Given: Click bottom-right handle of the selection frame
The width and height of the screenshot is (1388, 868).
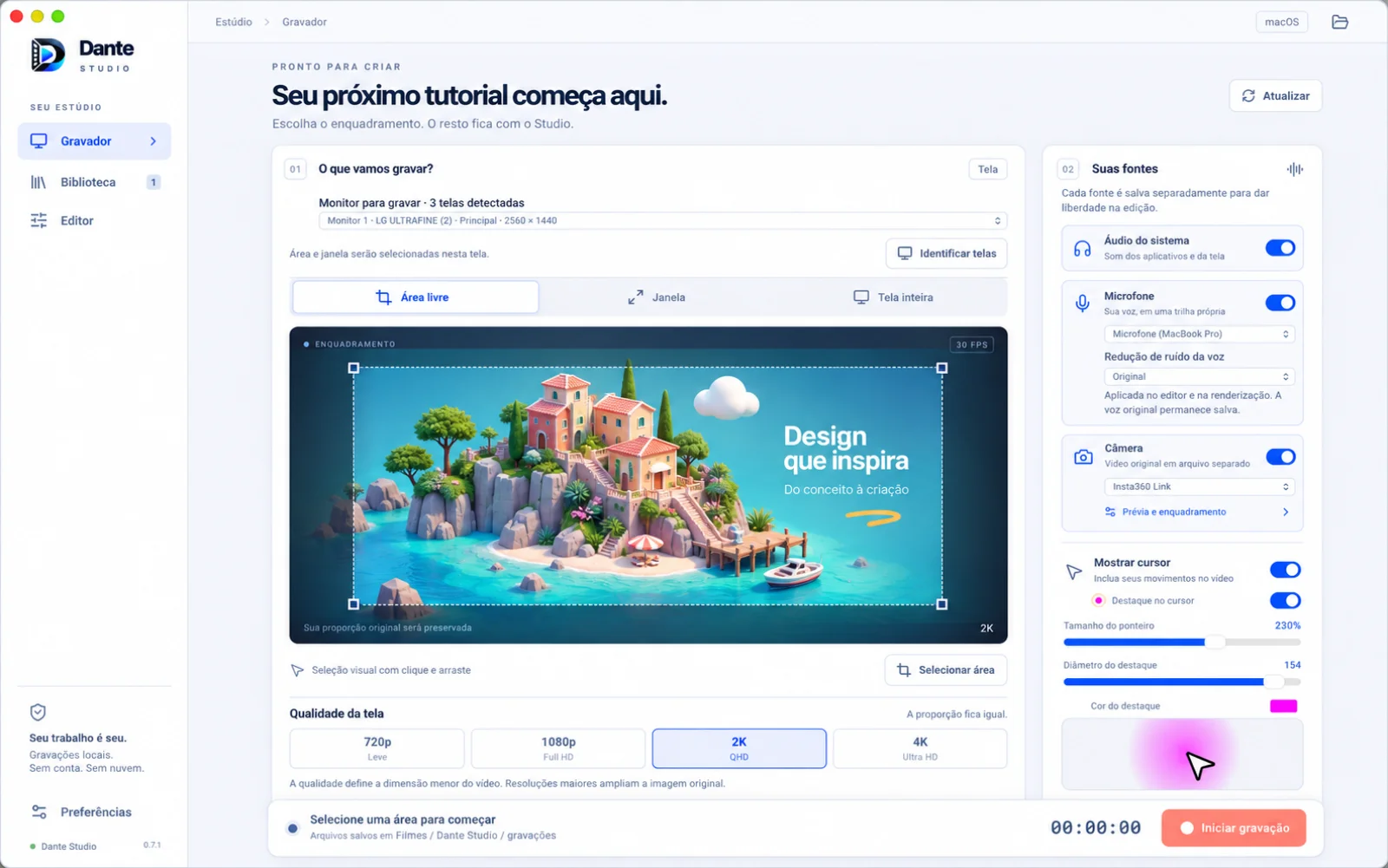Looking at the screenshot, I should pos(942,604).
